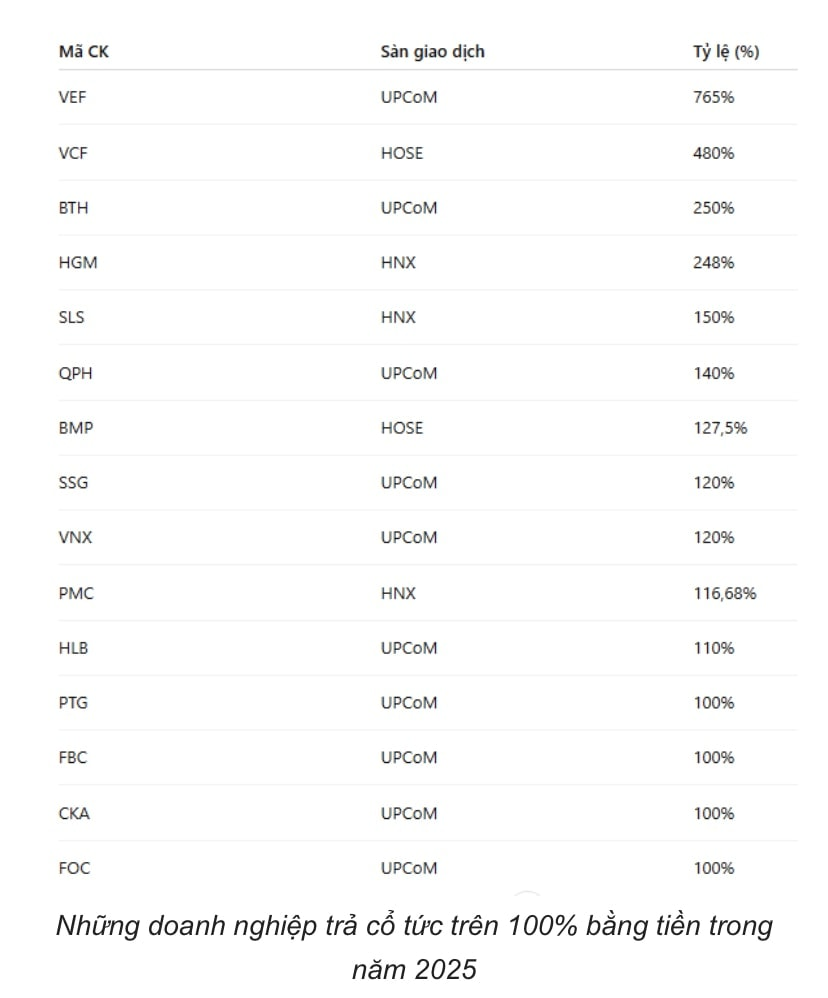Click the 110% ratio value
Image resolution: width=828 pixels, height=998 pixels.
[x=714, y=648]
